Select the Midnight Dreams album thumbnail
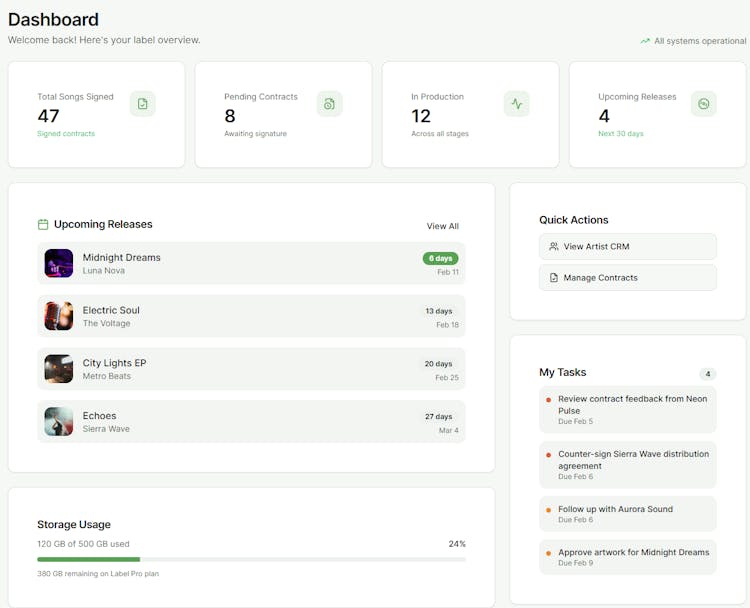This screenshot has height=608, width=750. coord(59,264)
